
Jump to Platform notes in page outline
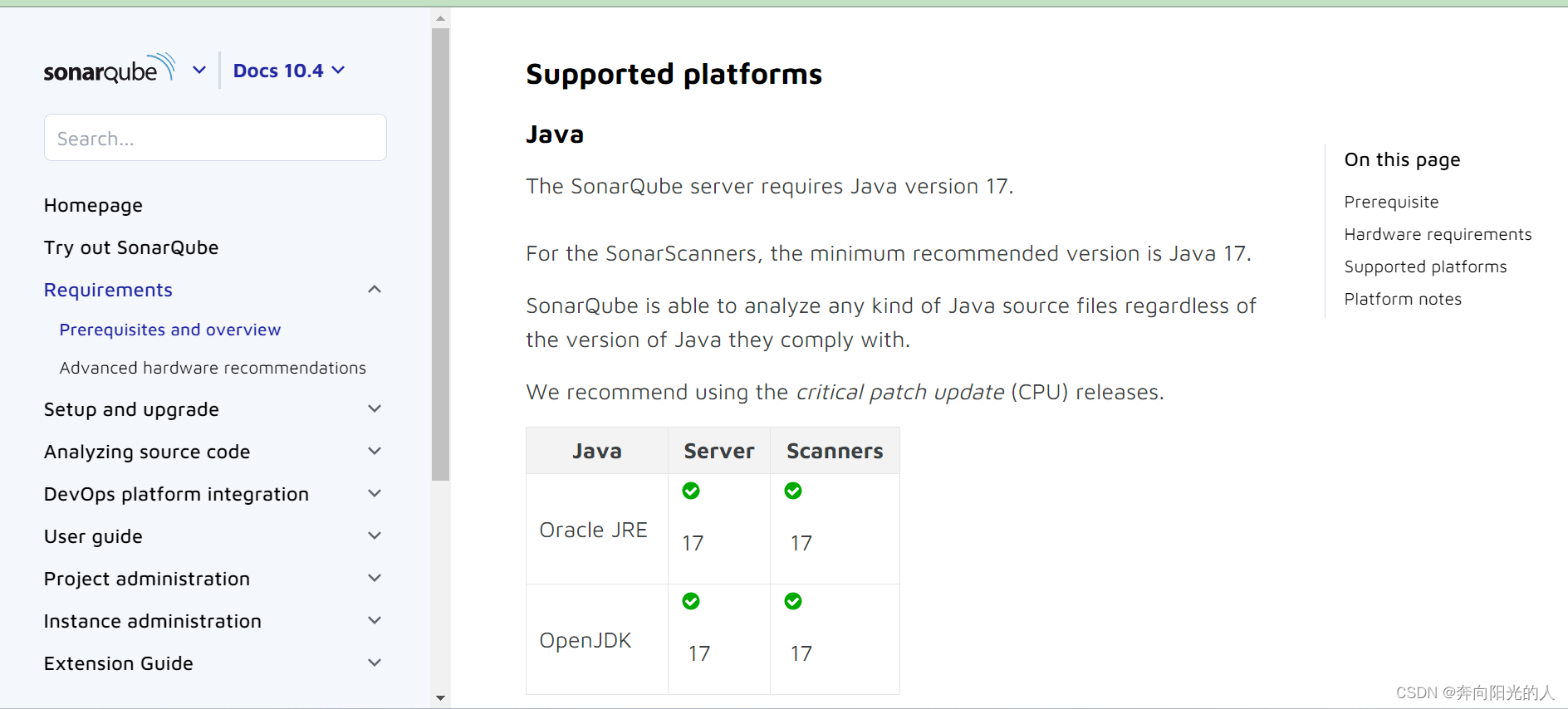coord(1403,299)
